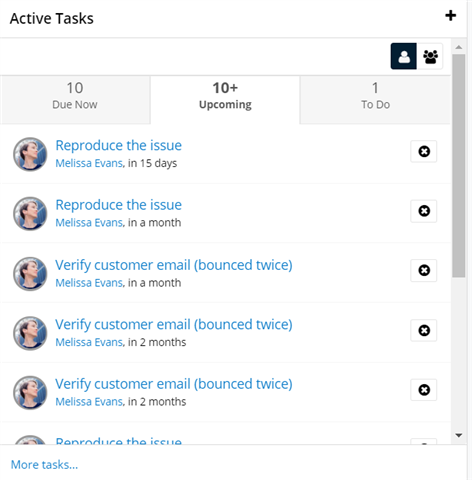
Task: Click "in 15 days" due text
Action: pos(152,163)
